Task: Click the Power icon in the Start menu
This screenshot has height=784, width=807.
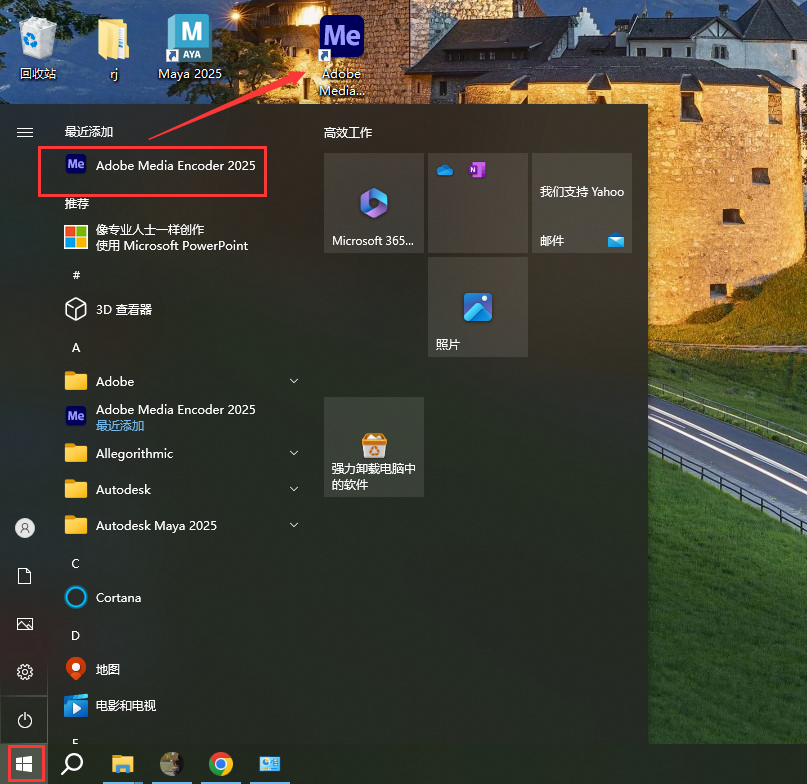Action: click(x=24, y=719)
